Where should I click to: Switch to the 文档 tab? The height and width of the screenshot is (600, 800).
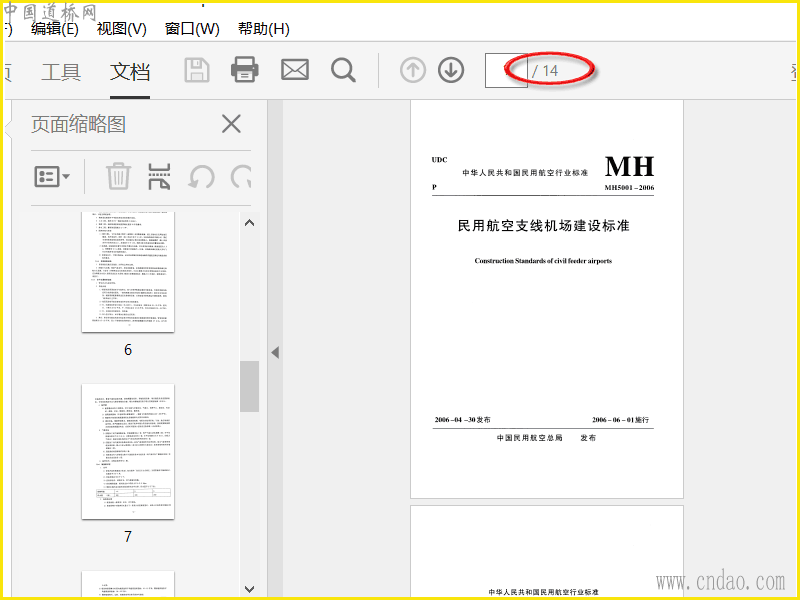[x=130, y=72]
